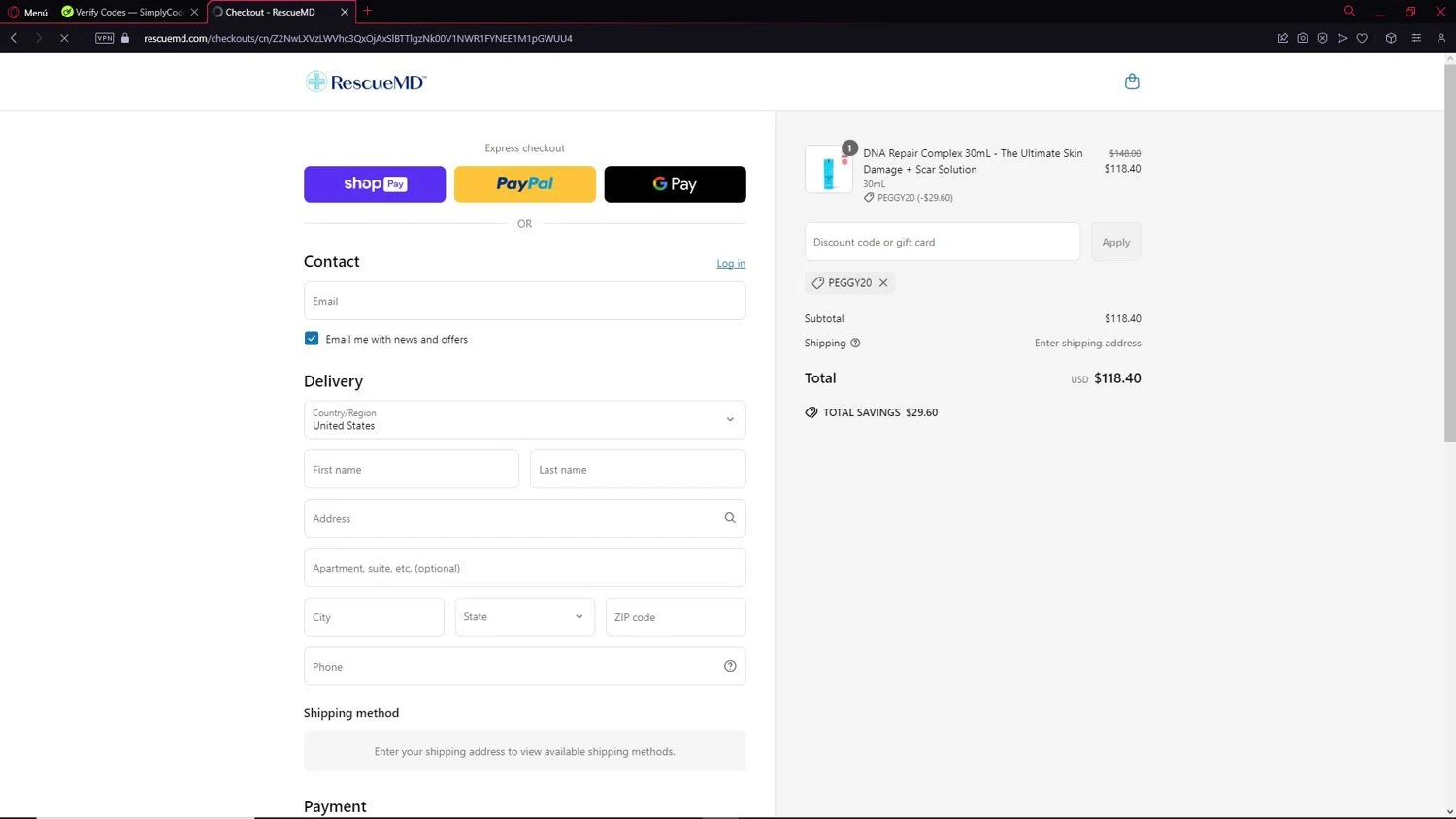1456x819 pixels.
Task: Click the First name field
Action: [x=412, y=470]
